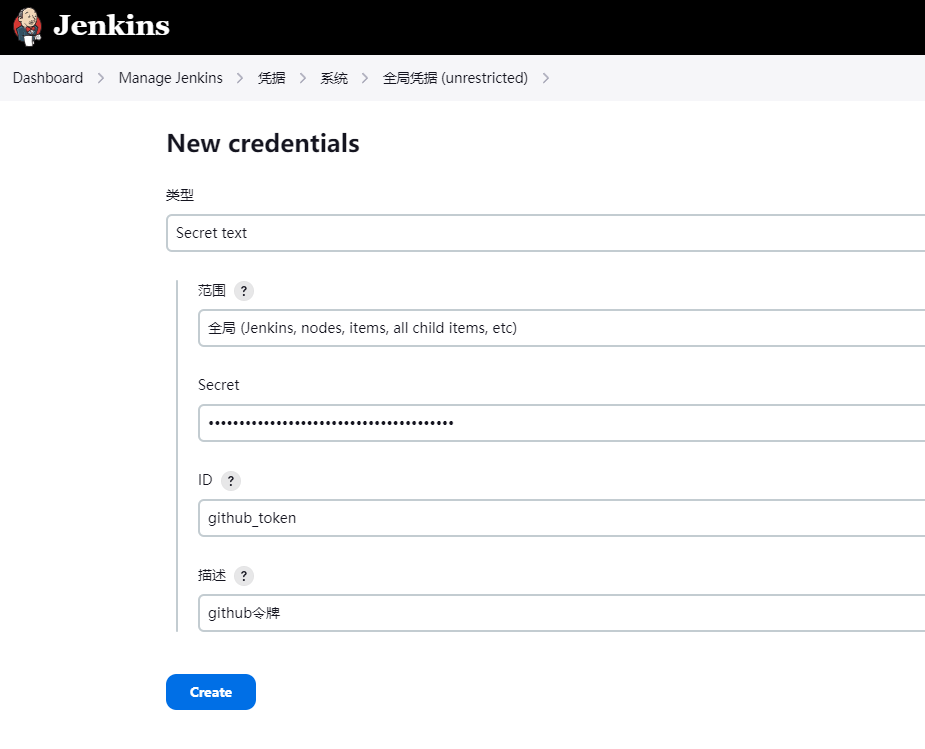925x749 pixels.
Task: Click the Jenkins header title text
Action: coord(111,25)
